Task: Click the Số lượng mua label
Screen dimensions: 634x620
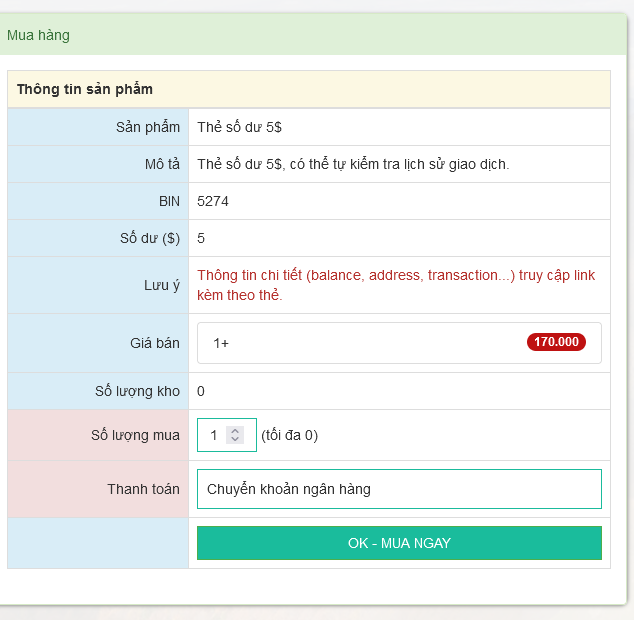Action: (x=135, y=435)
